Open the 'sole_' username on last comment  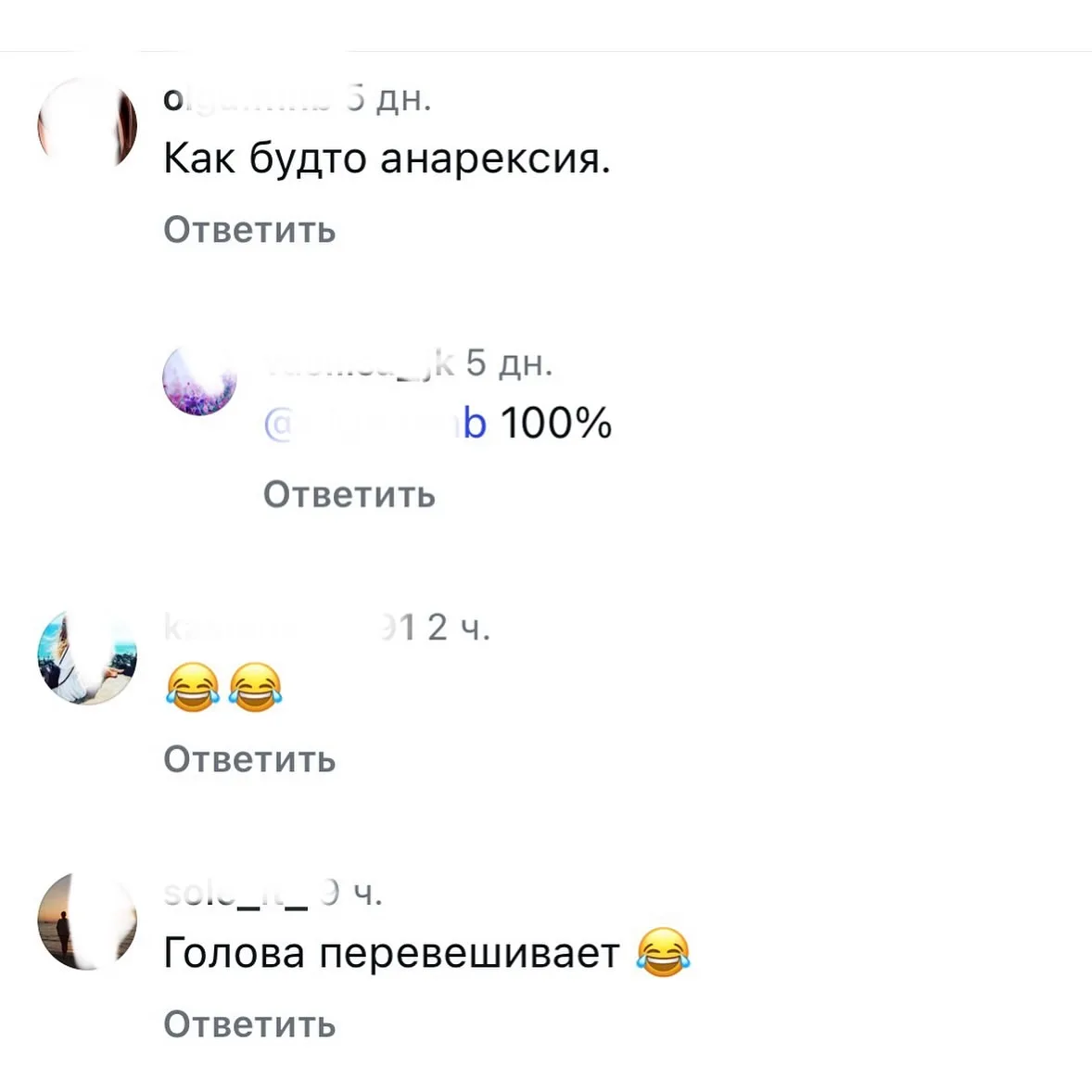[x=235, y=893]
